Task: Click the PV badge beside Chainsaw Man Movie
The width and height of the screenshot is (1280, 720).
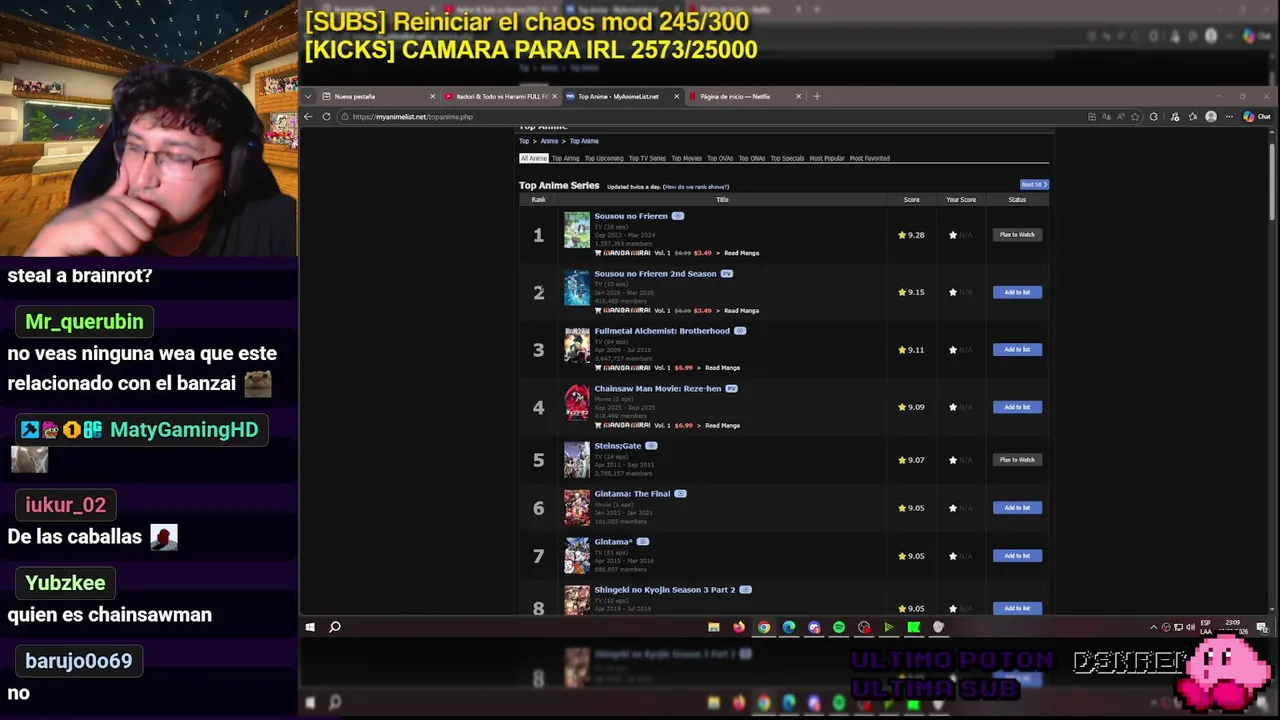Action: point(732,389)
